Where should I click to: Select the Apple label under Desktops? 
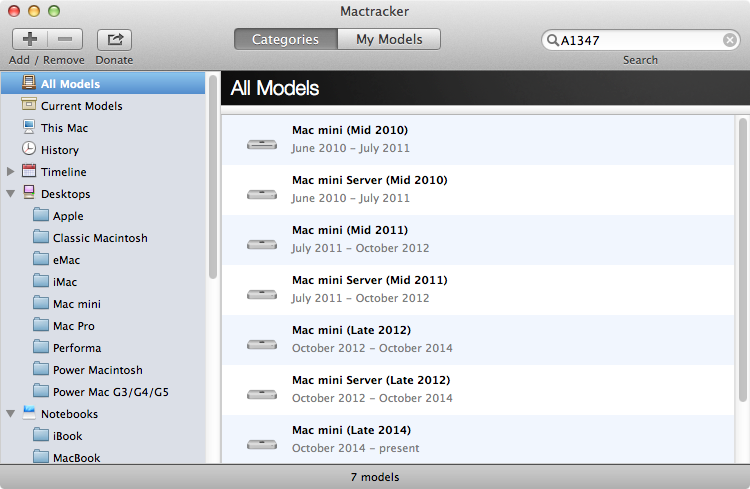pyautogui.click(x=68, y=216)
